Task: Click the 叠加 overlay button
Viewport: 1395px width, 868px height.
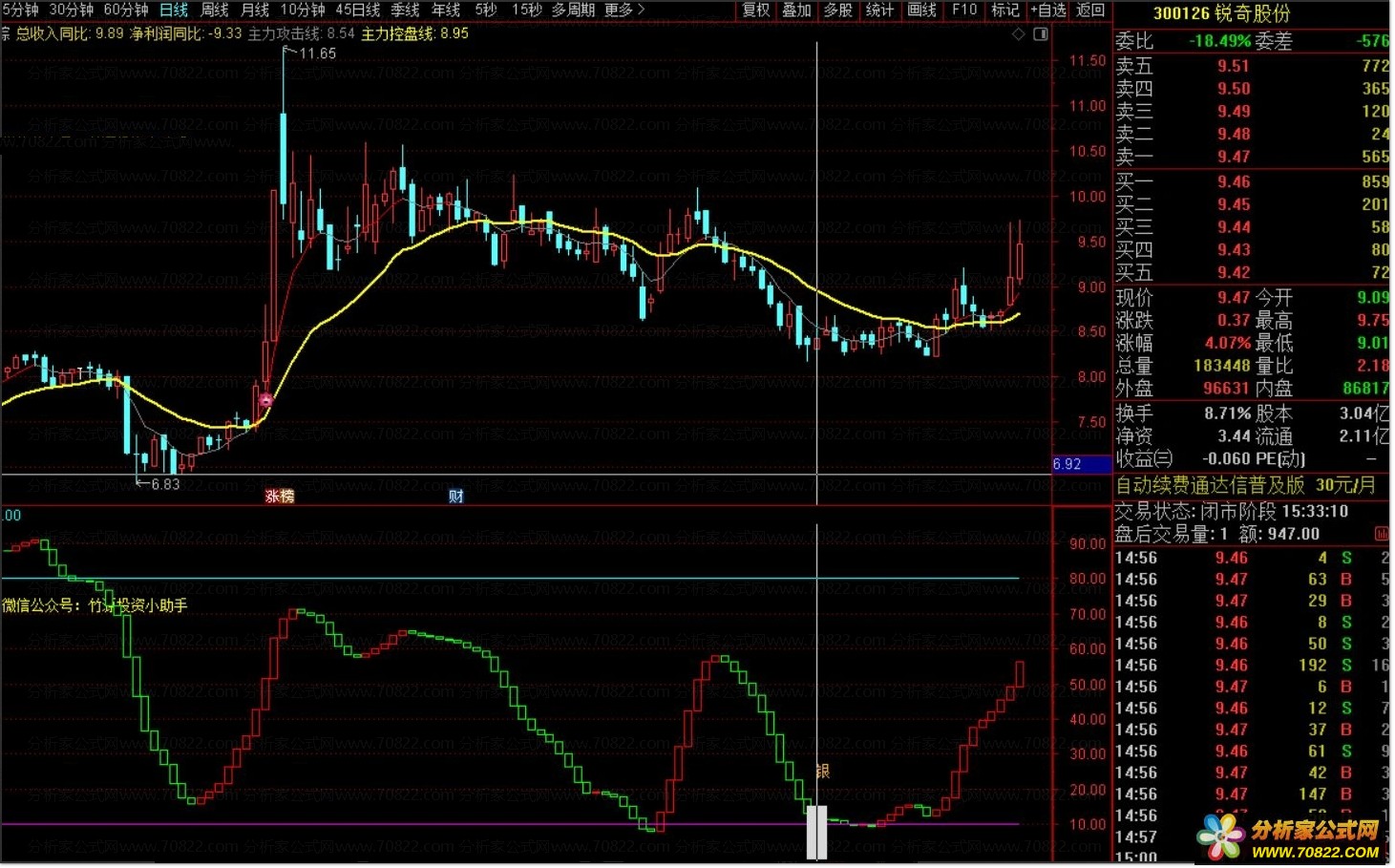Action: [796, 10]
